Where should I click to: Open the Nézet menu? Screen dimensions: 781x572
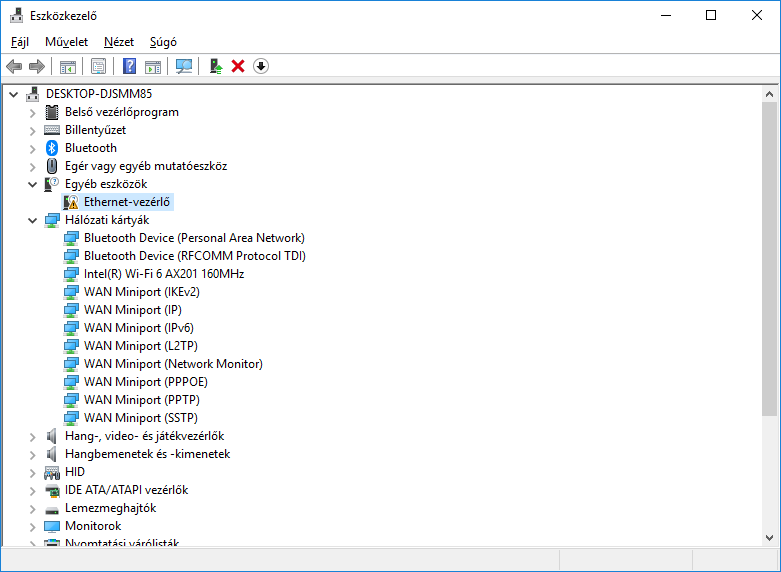[x=119, y=42]
